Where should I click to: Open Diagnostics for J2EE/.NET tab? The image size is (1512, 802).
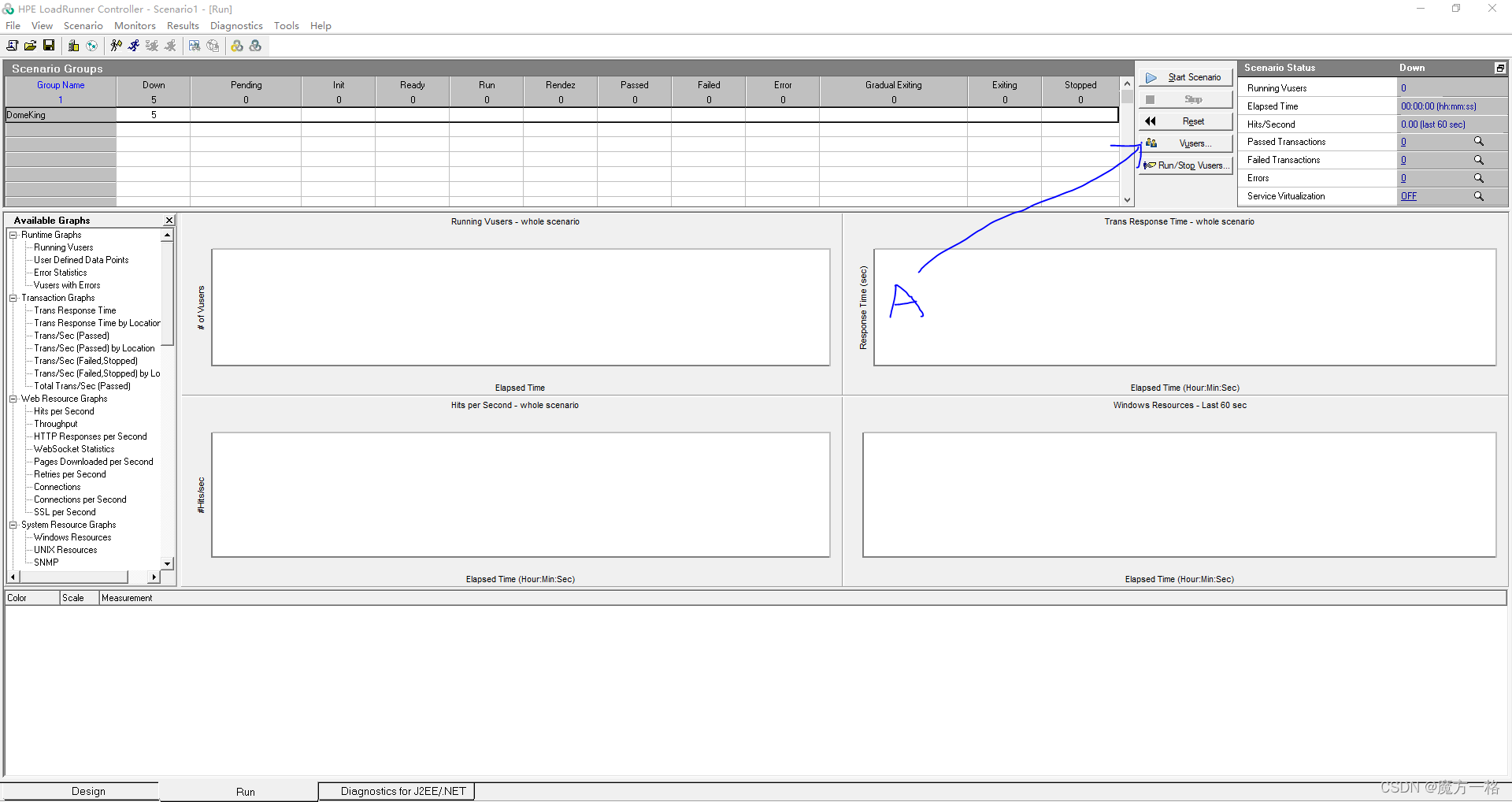[x=397, y=791]
